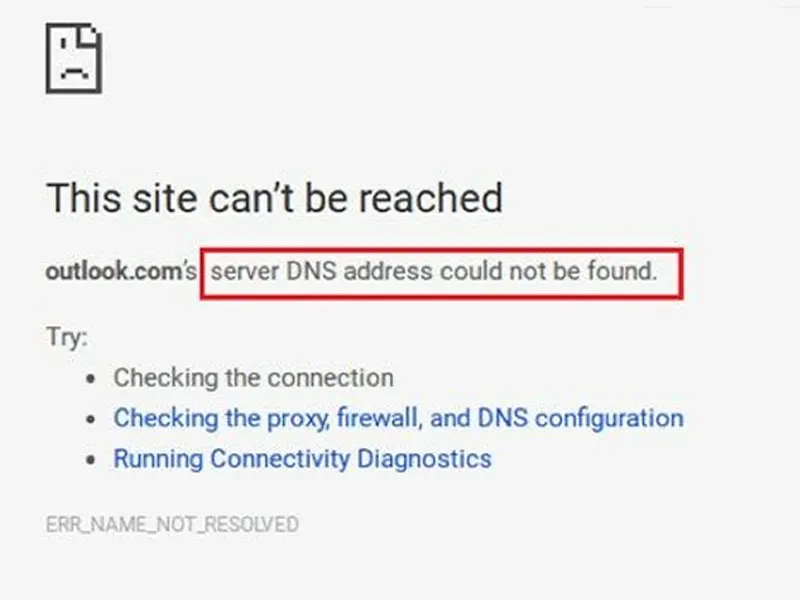The width and height of the screenshot is (800, 600).
Task: Click the folded corner of the sad document icon
Action: [x=90, y=36]
